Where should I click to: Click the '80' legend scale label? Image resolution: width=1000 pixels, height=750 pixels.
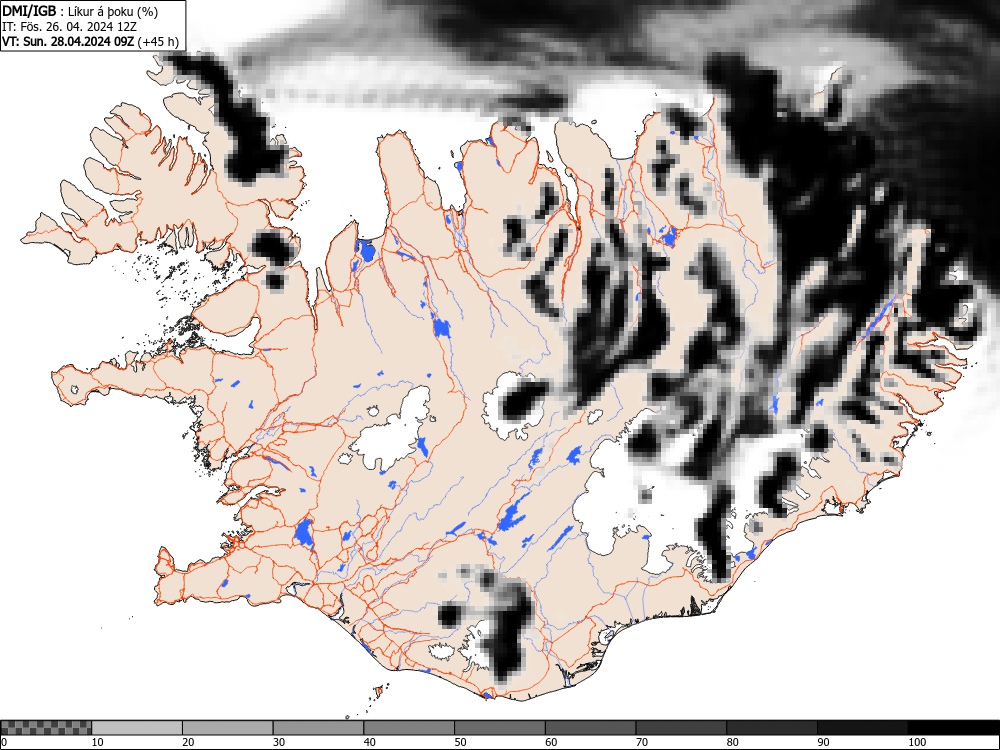[732, 742]
